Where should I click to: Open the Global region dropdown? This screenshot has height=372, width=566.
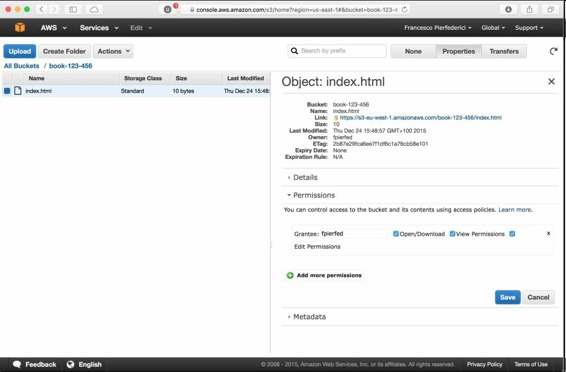pyautogui.click(x=493, y=28)
